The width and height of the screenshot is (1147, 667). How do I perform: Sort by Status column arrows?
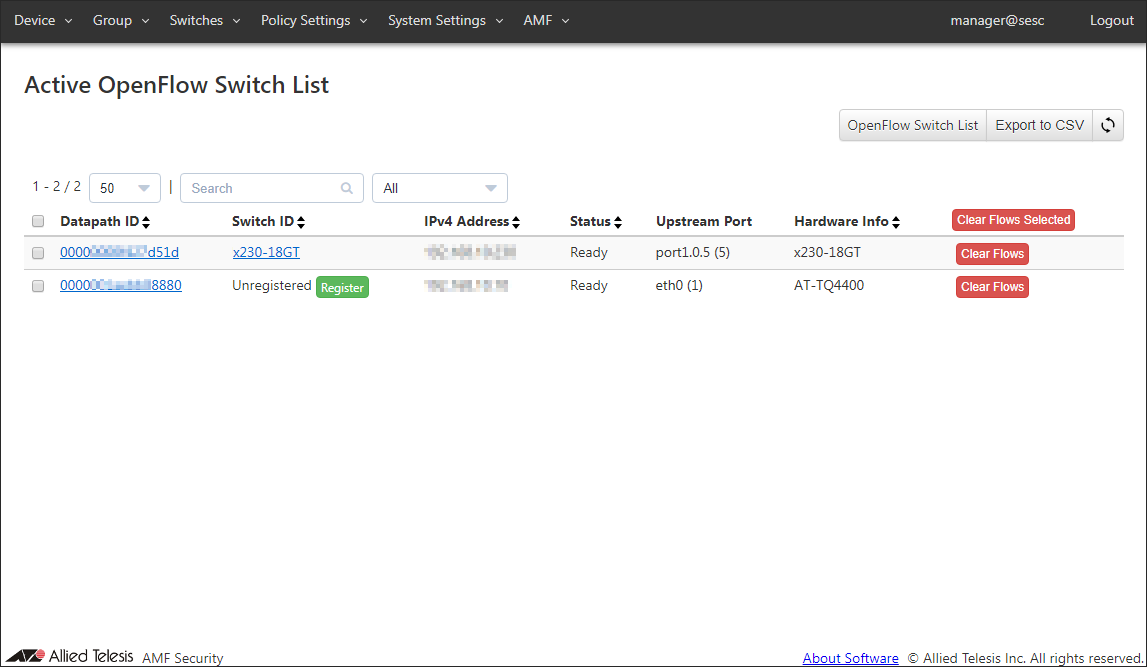tap(618, 222)
